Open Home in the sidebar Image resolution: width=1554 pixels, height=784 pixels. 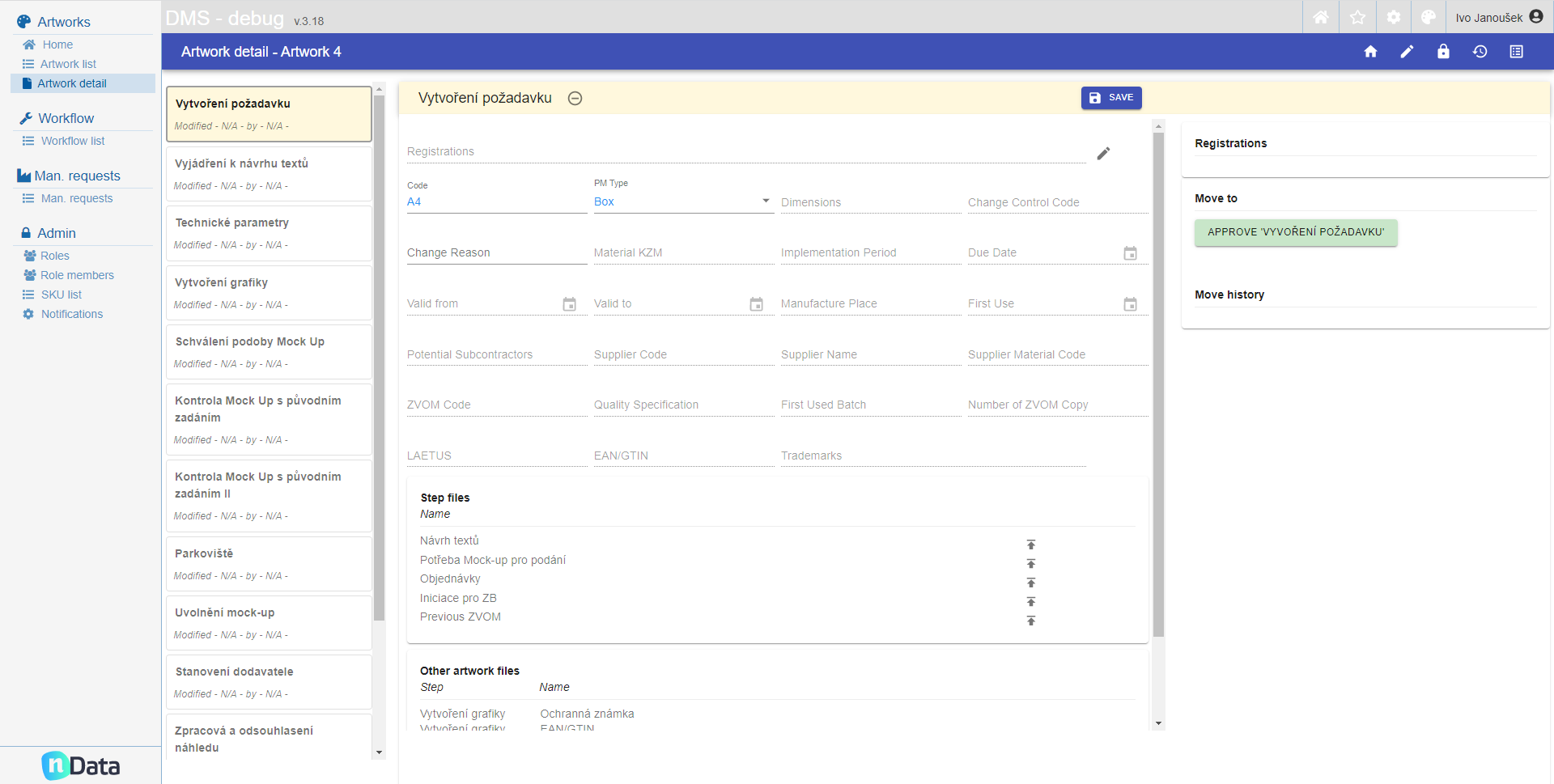pos(57,44)
